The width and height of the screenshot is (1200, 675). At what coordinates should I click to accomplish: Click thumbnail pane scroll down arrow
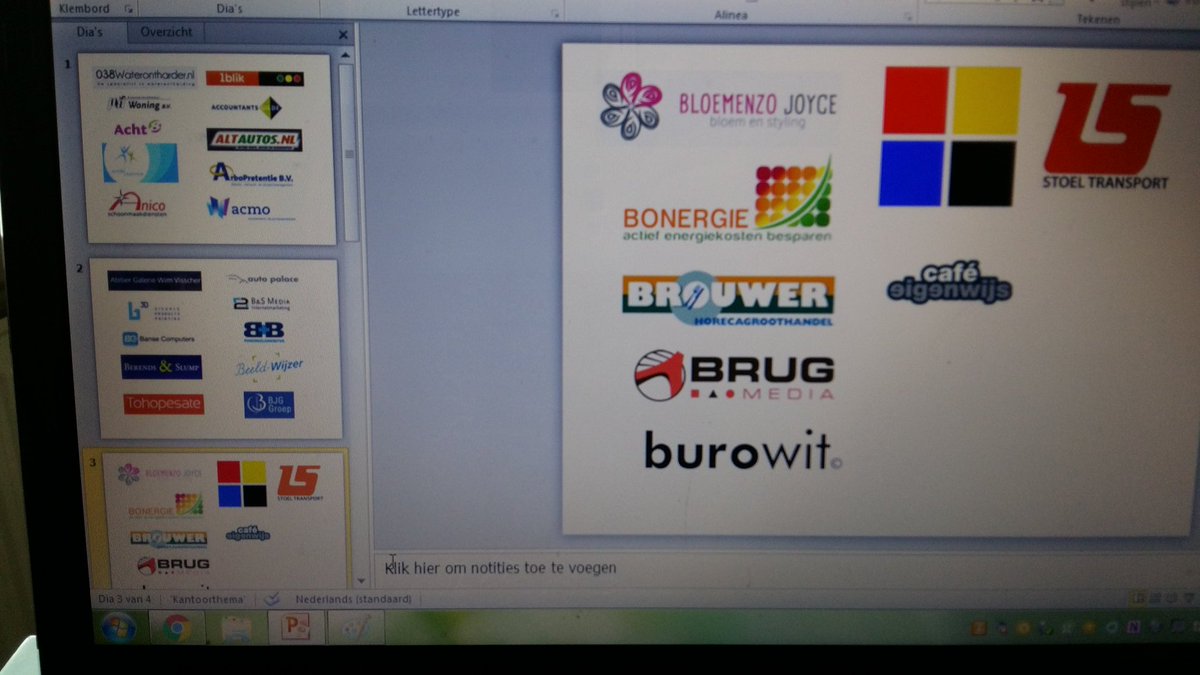click(361, 580)
